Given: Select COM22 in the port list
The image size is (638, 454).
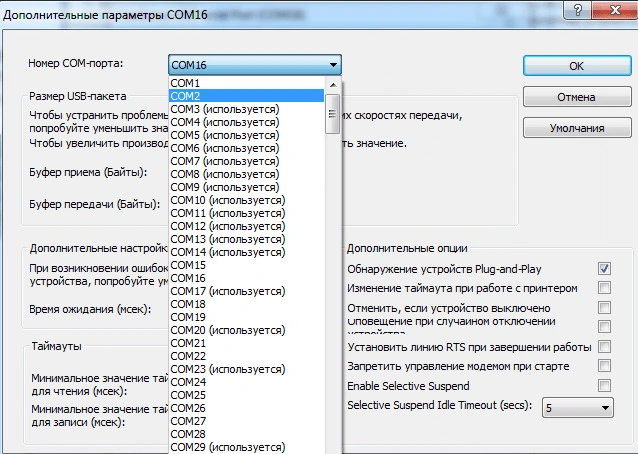Looking at the screenshot, I should pos(247,356).
